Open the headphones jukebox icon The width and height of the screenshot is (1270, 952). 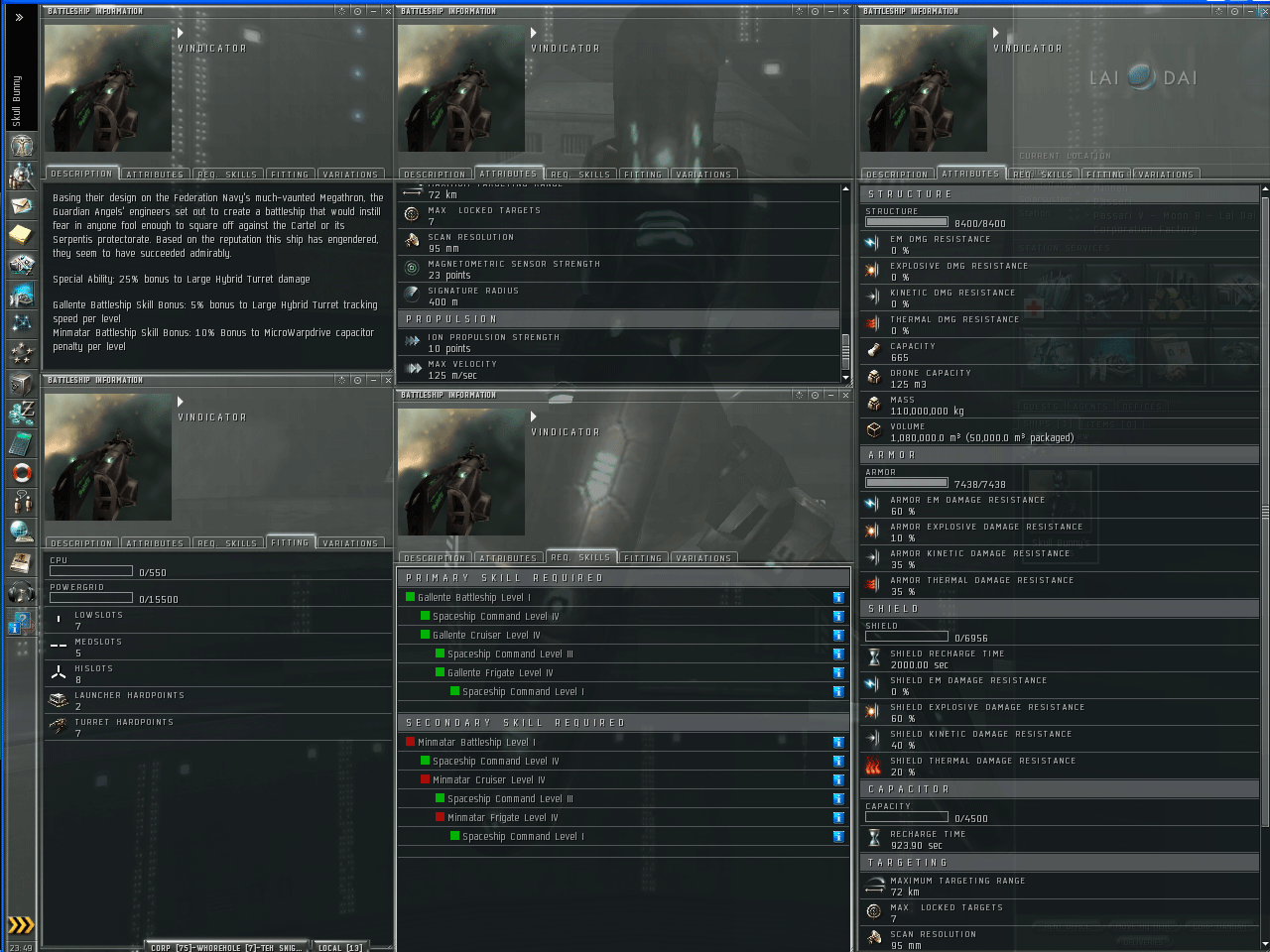21,592
